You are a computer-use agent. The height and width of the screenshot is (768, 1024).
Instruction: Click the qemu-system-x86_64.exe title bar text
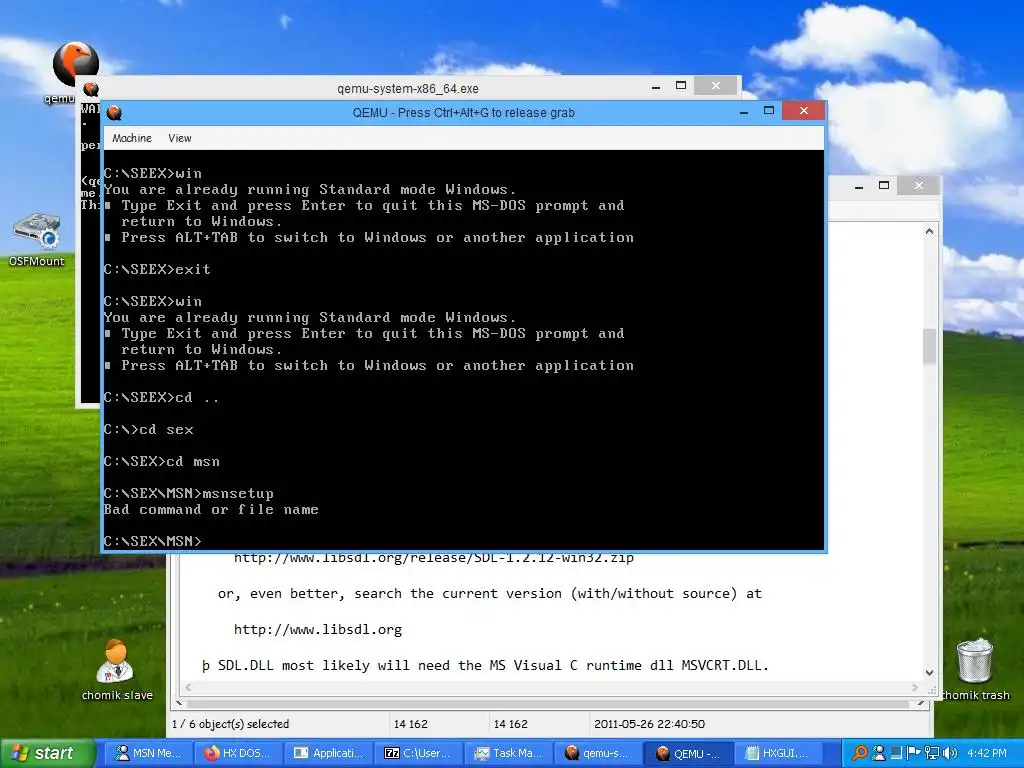[408, 89]
